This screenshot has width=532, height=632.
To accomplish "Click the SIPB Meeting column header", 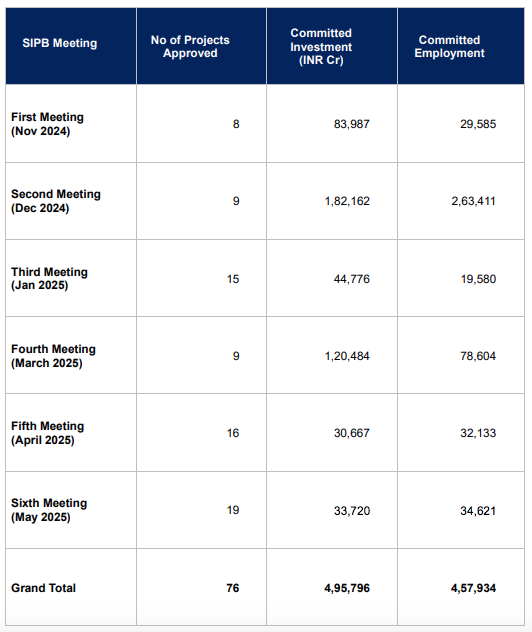I will [60, 43].
